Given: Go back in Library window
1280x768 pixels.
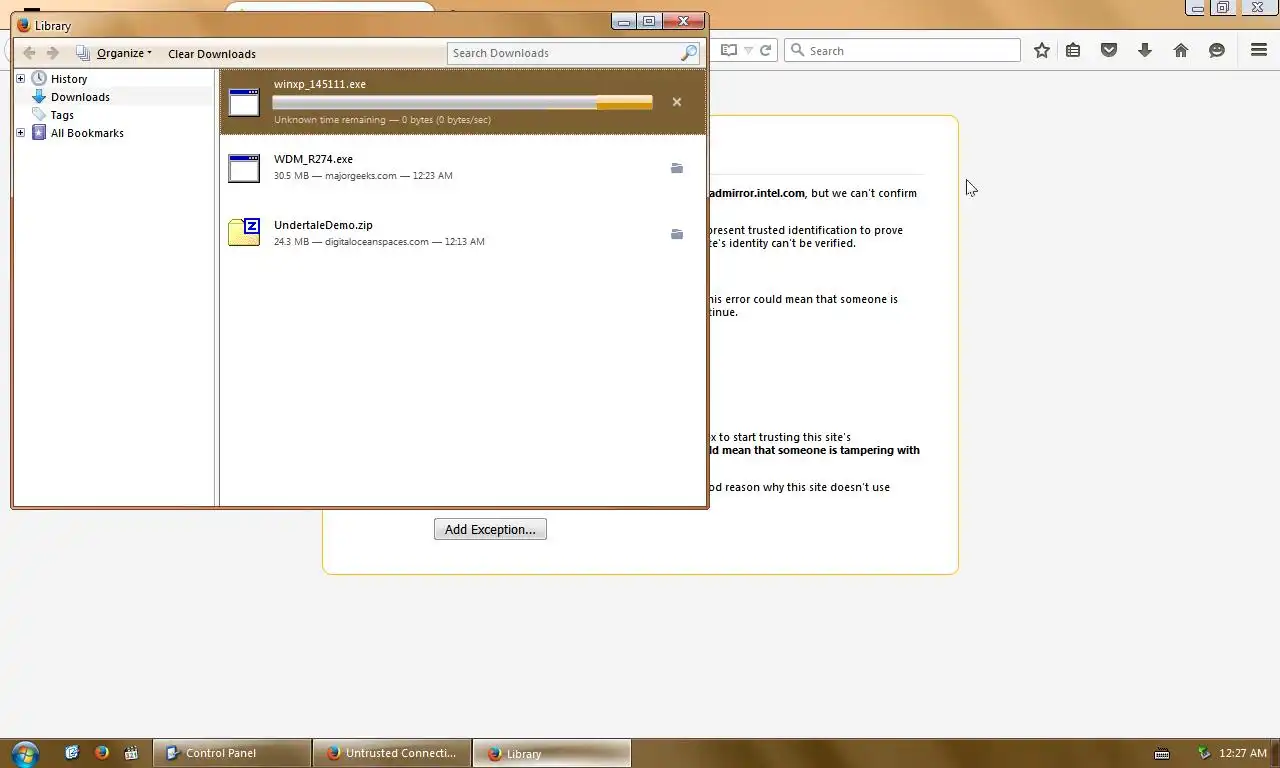Looking at the screenshot, I should coord(29,53).
